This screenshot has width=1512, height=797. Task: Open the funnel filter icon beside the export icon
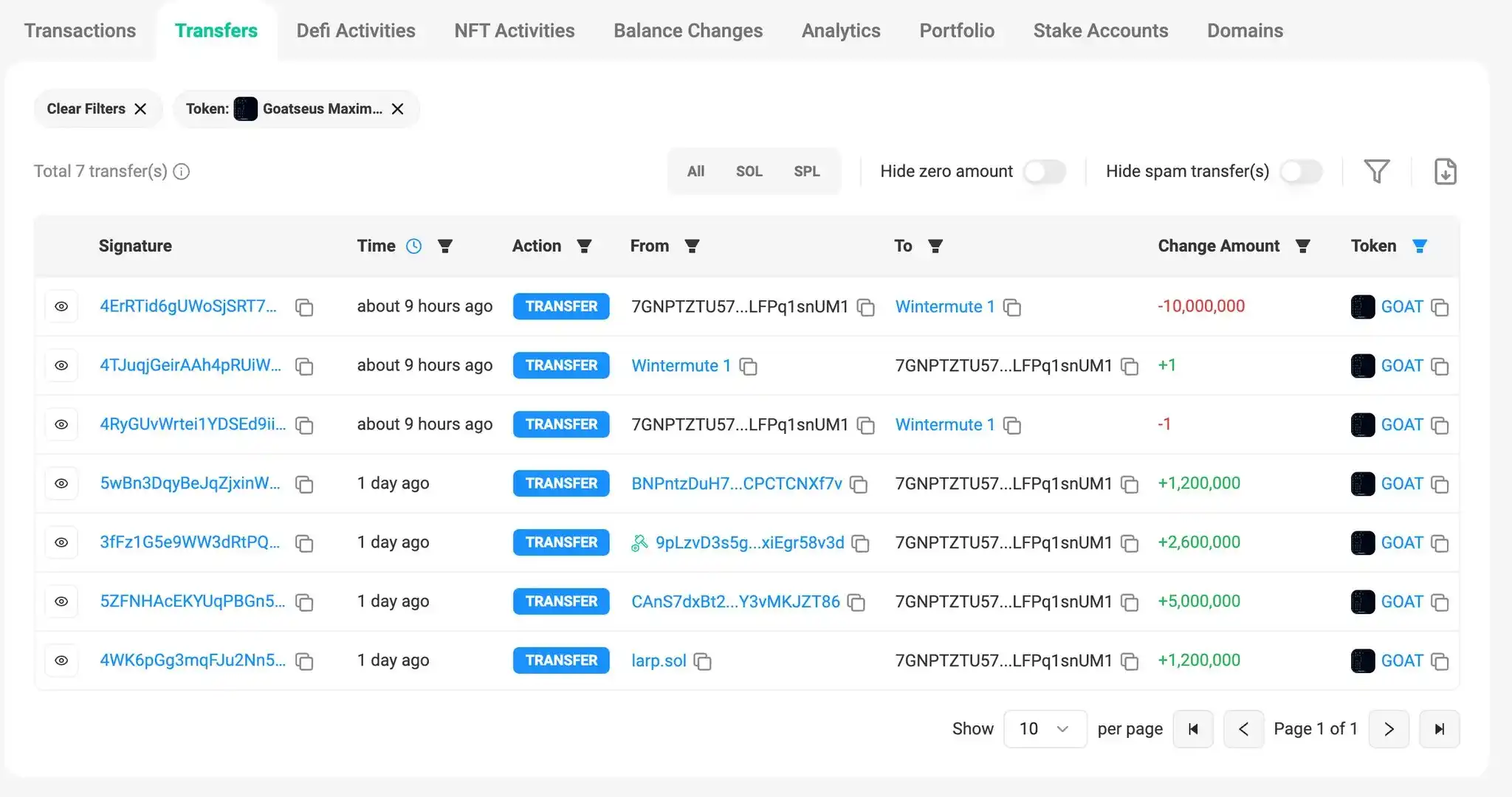[1376, 171]
